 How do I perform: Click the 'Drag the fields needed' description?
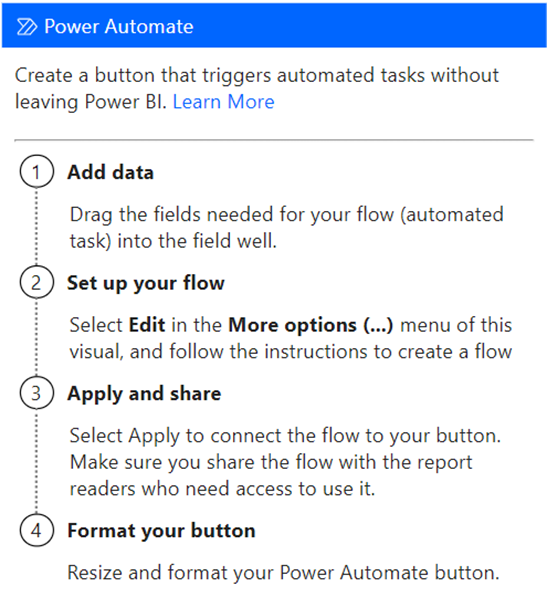coord(286,227)
